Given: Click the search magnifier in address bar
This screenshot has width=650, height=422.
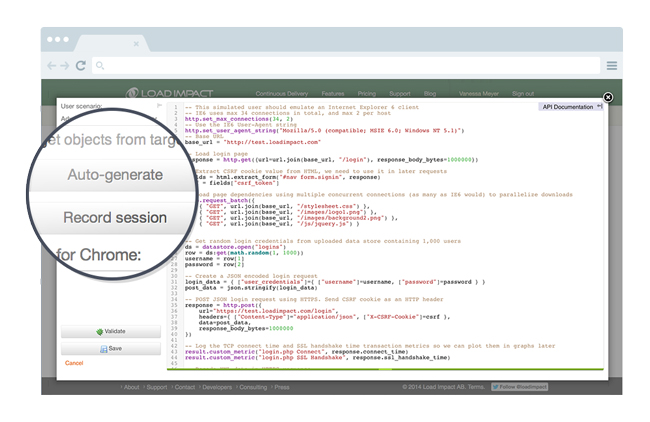Looking at the screenshot, I should [100, 65].
